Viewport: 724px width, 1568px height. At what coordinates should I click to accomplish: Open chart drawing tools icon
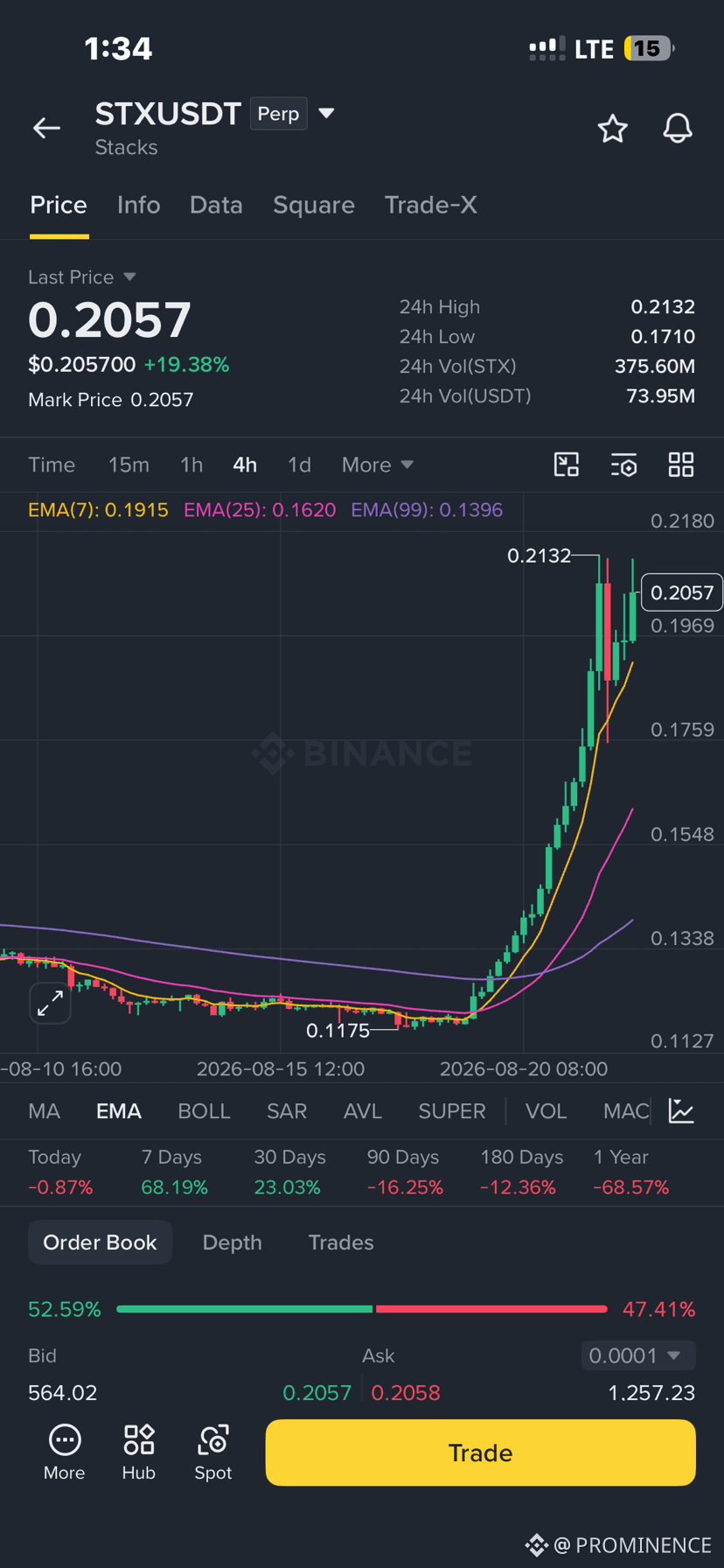click(567, 465)
